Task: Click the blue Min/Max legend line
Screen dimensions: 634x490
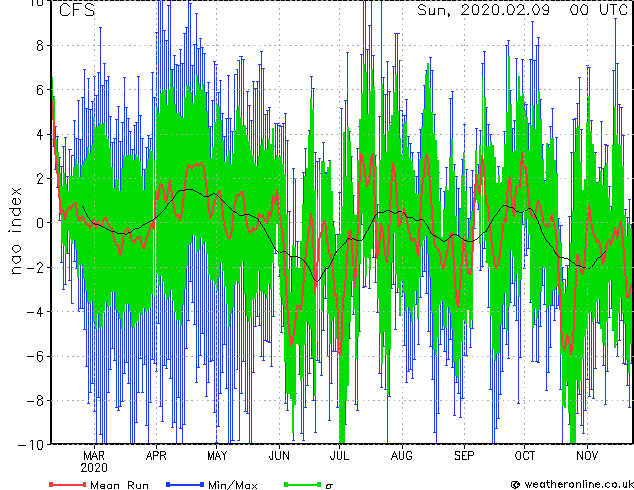Action: pos(185,484)
